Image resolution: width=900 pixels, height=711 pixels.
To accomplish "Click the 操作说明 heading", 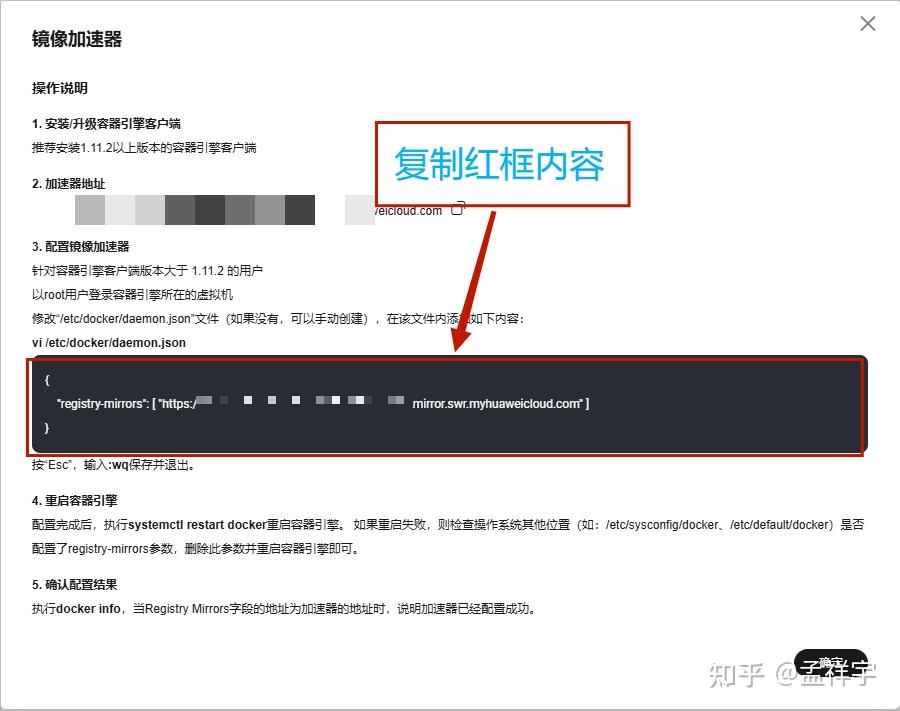I will pyautogui.click(x=60, y=88).
